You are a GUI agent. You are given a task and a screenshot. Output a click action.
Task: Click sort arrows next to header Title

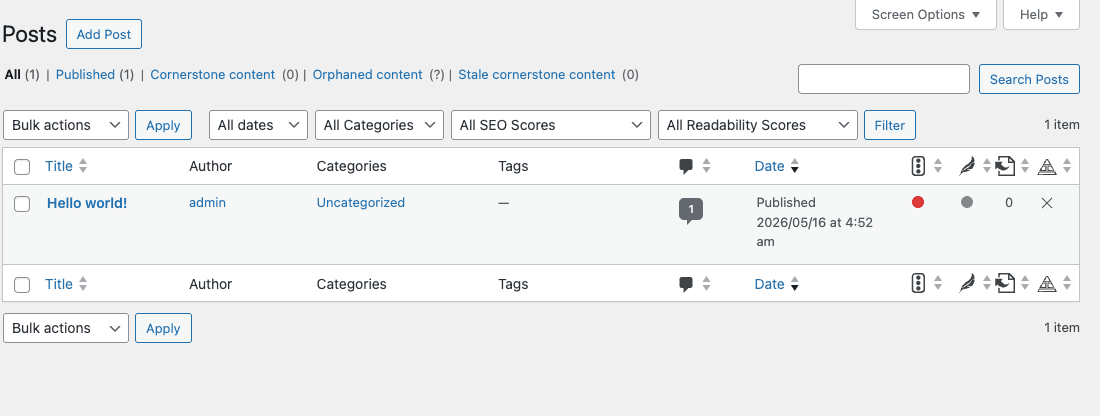tap(83, 166)
